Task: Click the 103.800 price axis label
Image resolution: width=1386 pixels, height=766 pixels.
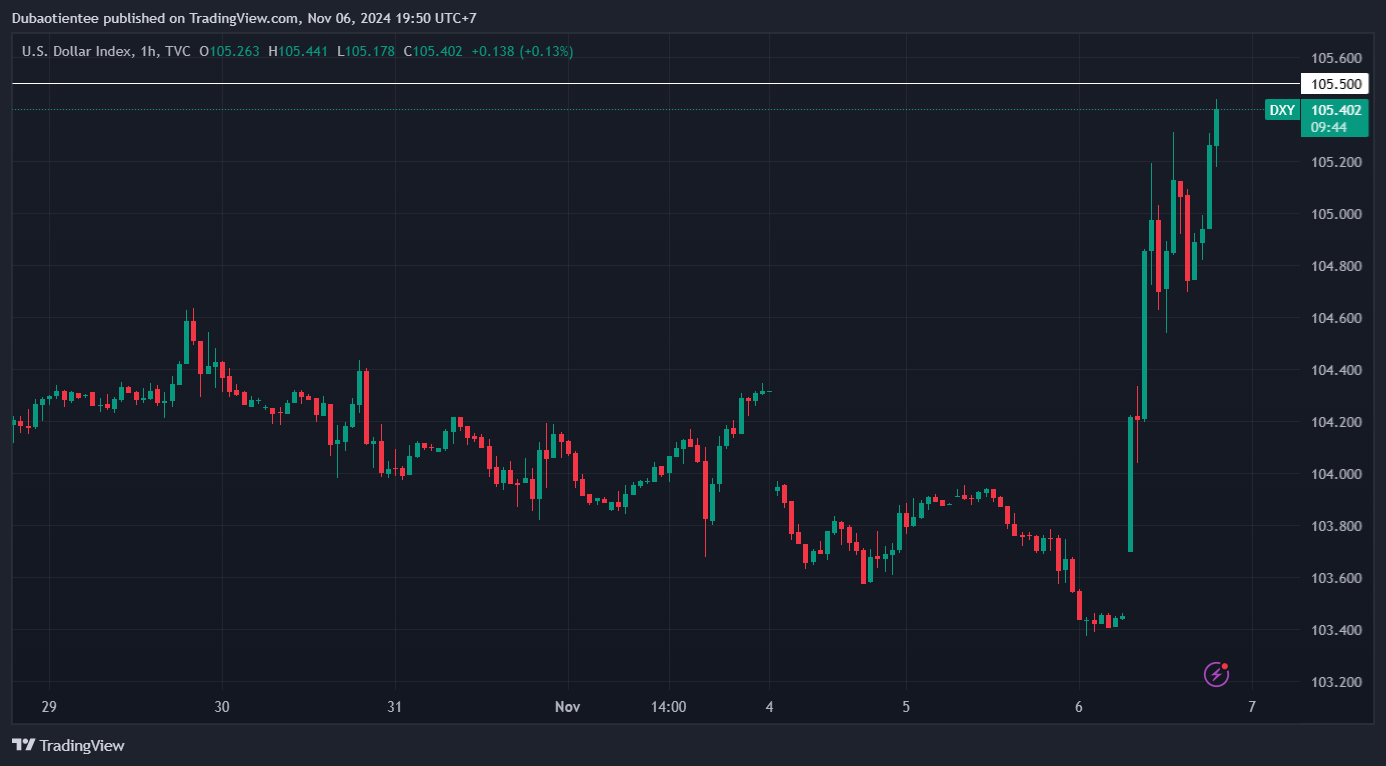Action: click(x=1335, y=526)
